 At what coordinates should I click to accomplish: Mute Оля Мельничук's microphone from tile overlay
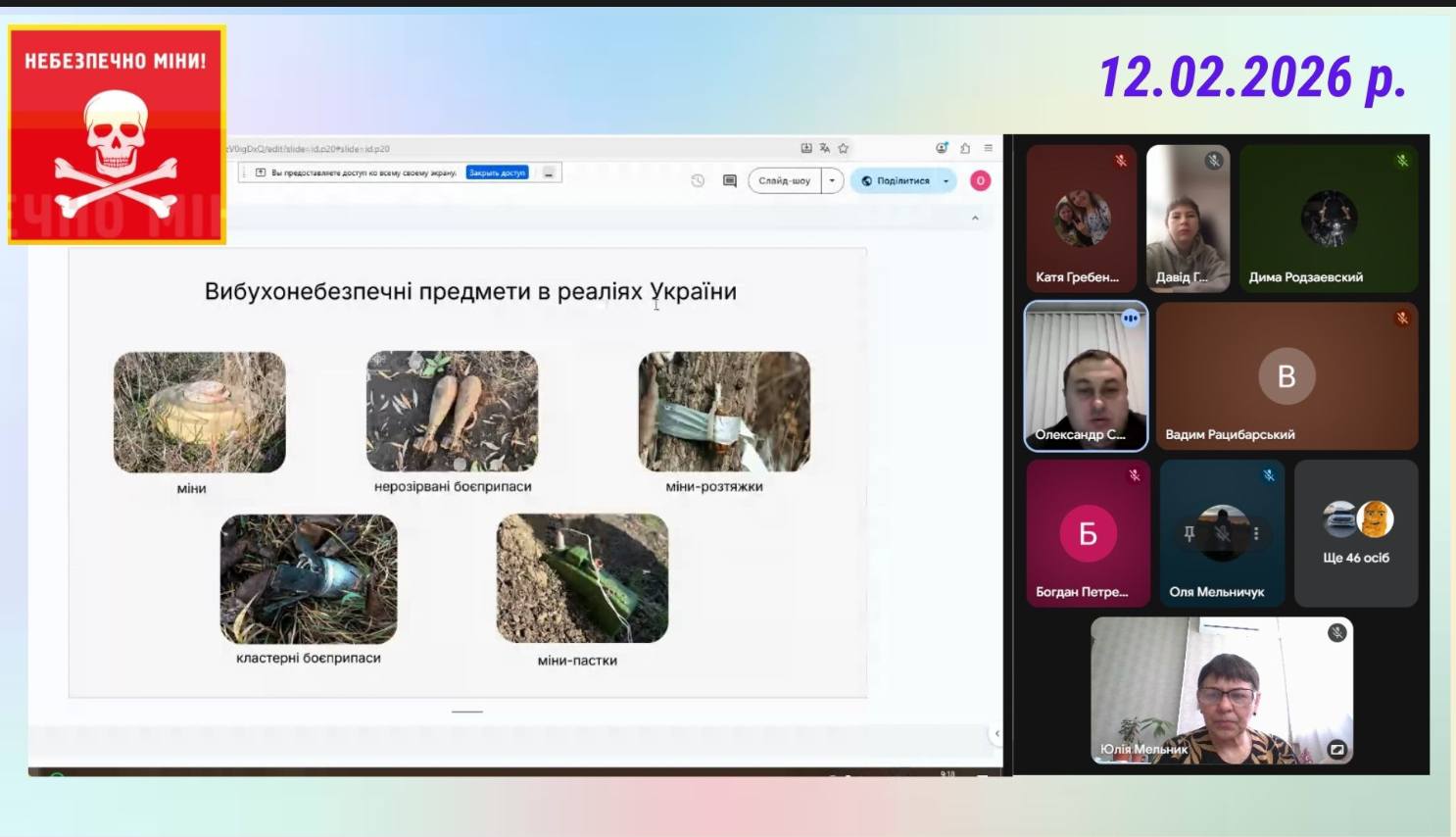pyautogui.click(x=1223, y=533)
